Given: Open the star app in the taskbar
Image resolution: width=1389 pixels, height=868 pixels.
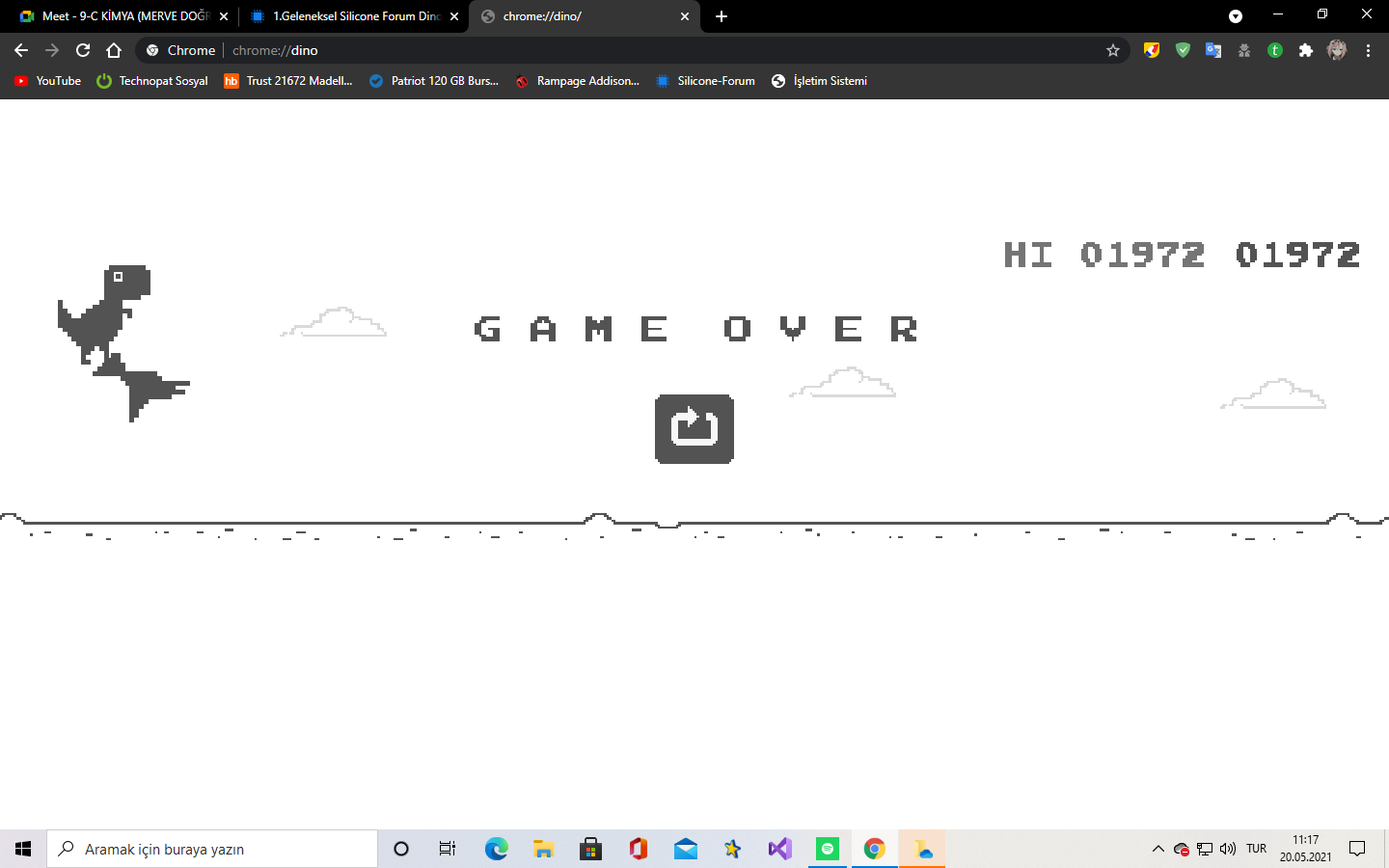Looking at the screenshot, I should pos(732,849).
